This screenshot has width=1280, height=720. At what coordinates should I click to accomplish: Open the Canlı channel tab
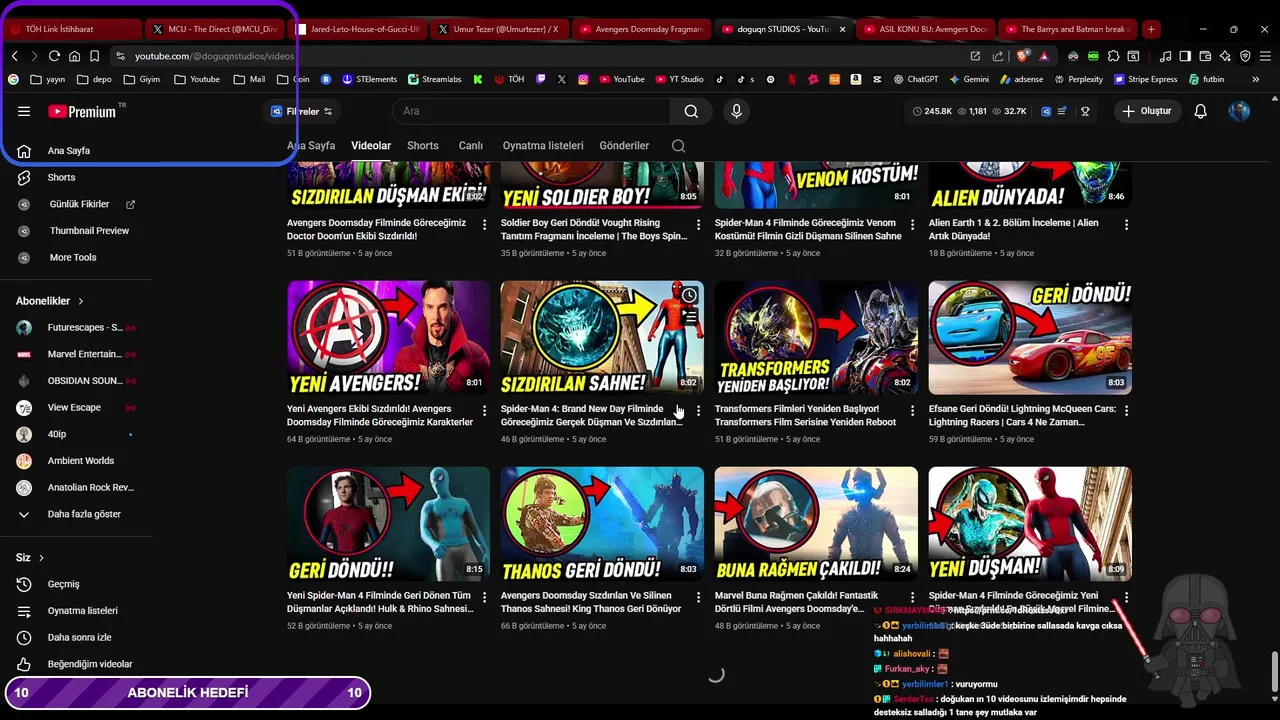coord(471,146)
